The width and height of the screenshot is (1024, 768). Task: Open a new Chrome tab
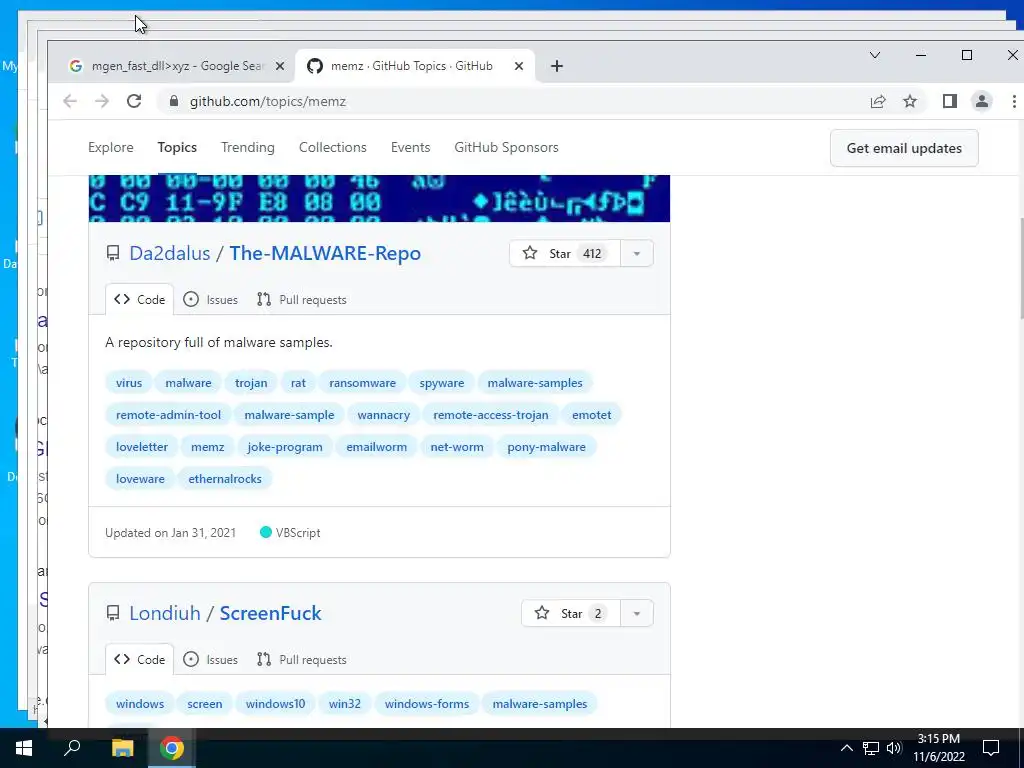coord(556,66)
